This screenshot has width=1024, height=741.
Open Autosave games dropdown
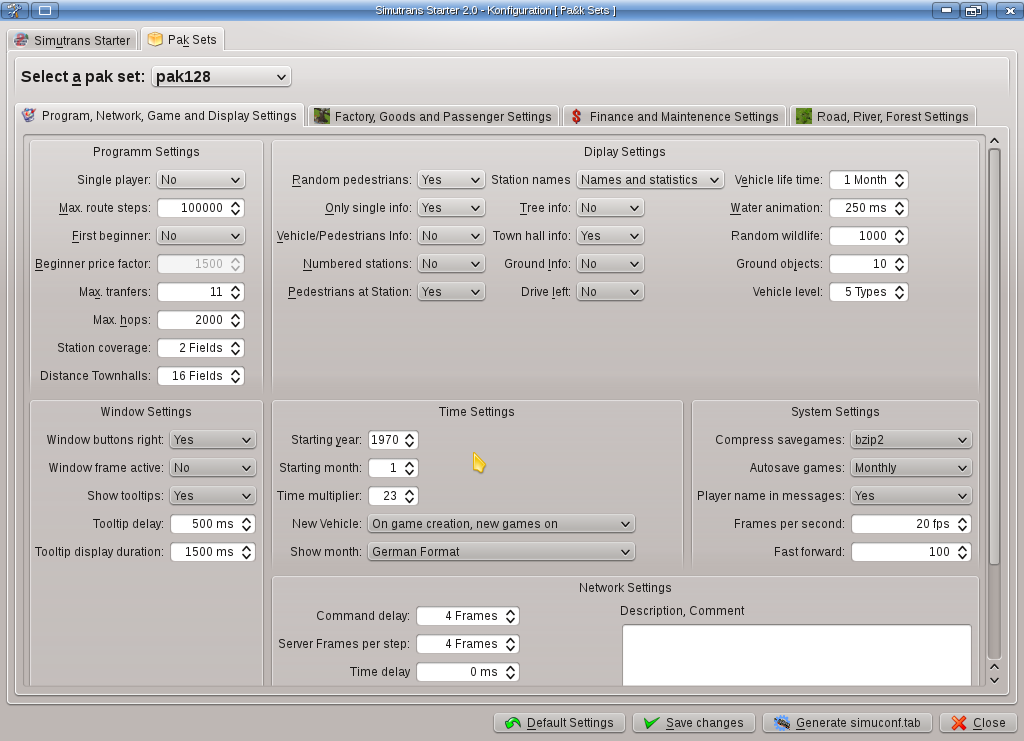(x=911, y=468)
